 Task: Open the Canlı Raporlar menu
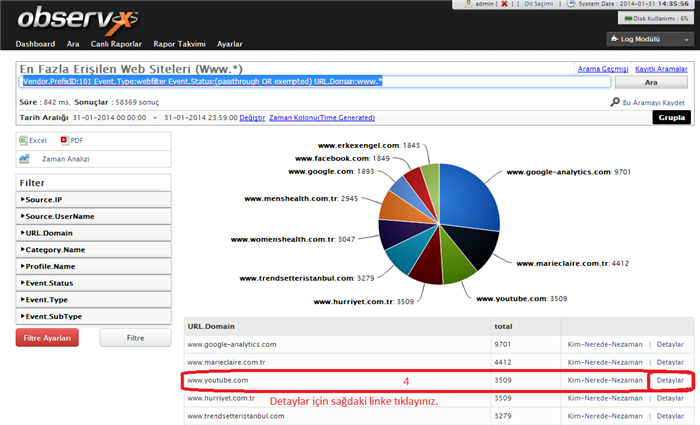(116, 44)
